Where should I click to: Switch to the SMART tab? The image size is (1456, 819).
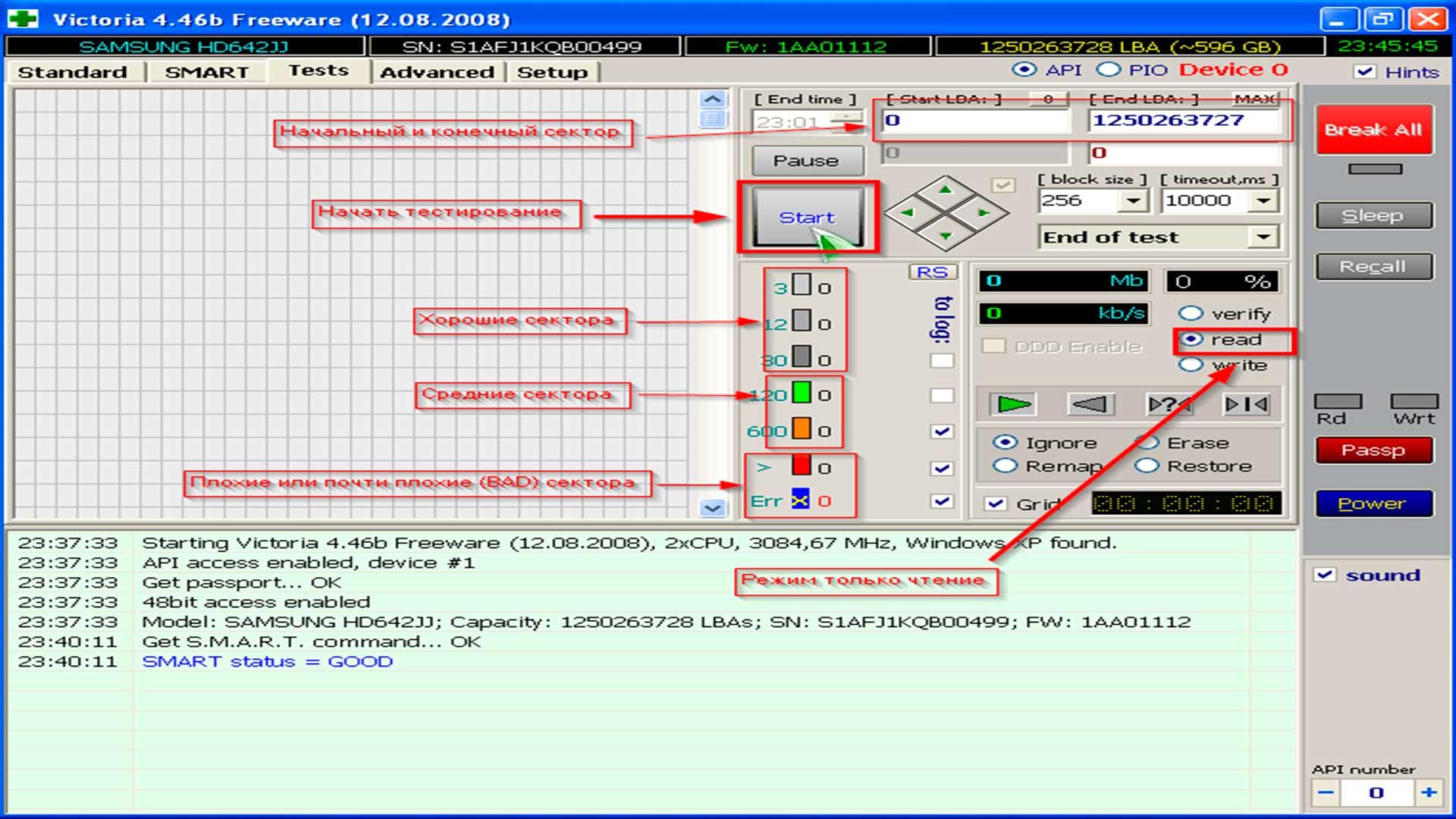206,72
